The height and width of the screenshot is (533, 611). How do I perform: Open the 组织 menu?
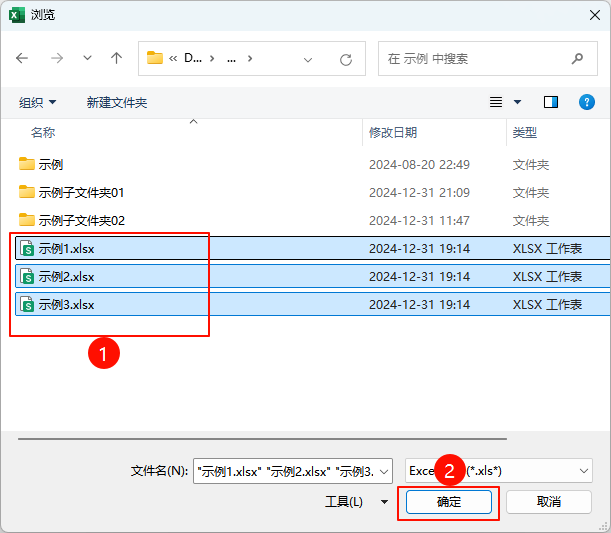(x=38, y=102)
